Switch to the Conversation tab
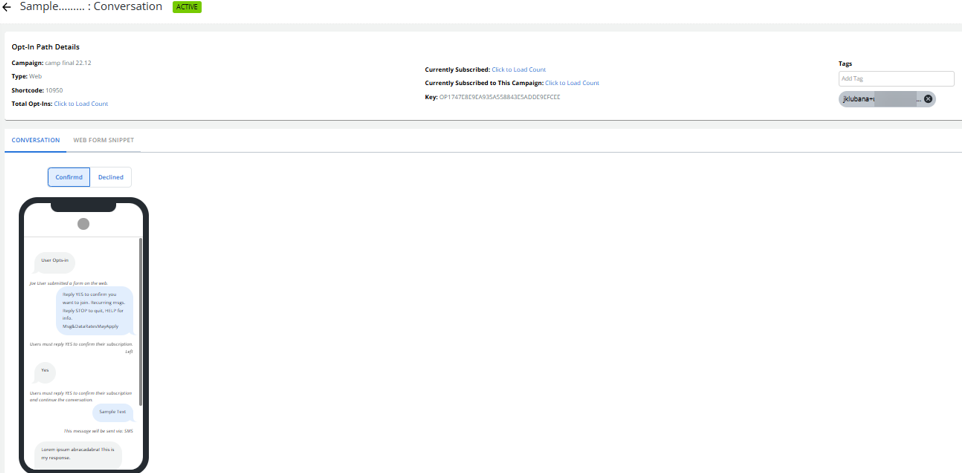The height and width of the screenshot is (473, 962). coord(35,140)
